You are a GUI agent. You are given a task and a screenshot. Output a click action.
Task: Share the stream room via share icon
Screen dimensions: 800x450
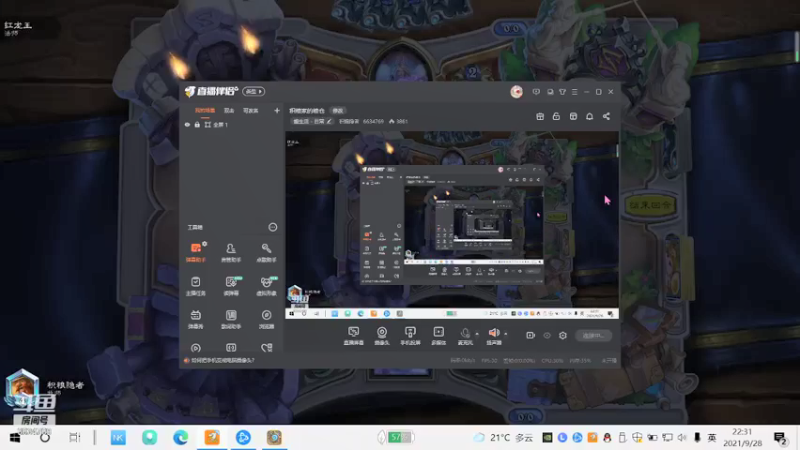(606, 116)
